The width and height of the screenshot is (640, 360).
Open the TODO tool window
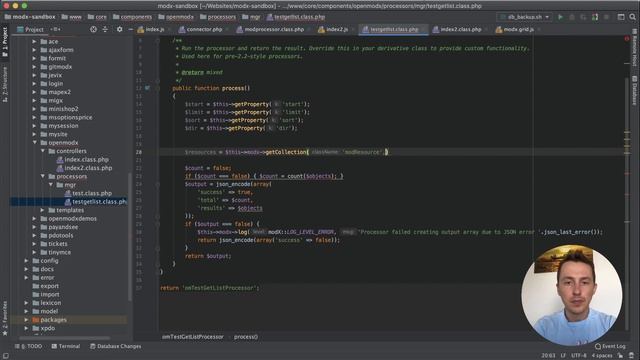pos(28,346)
